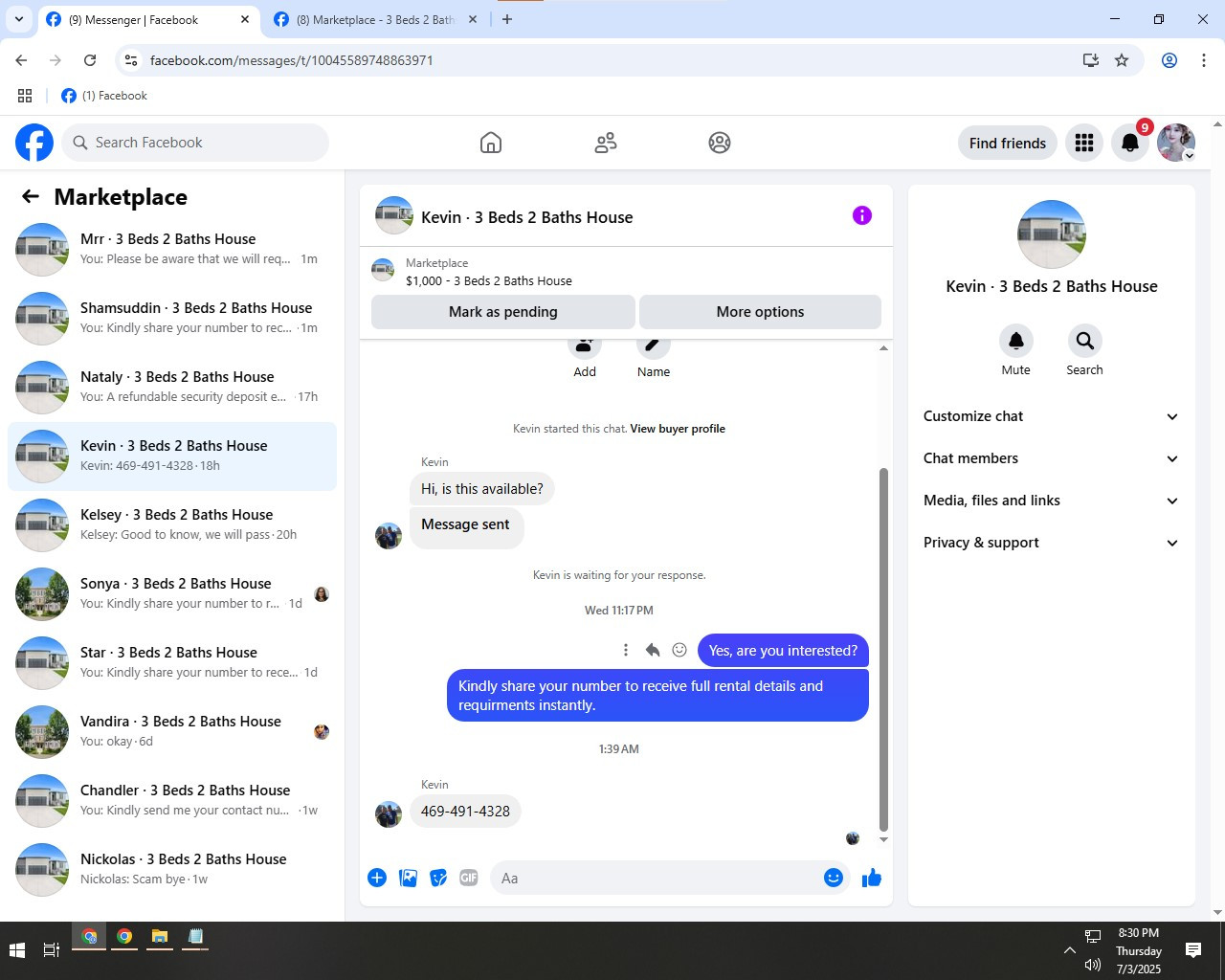This screenshot has width=1225, height=980.
Task: Open Windows Start menu
Action: [16, 949]
